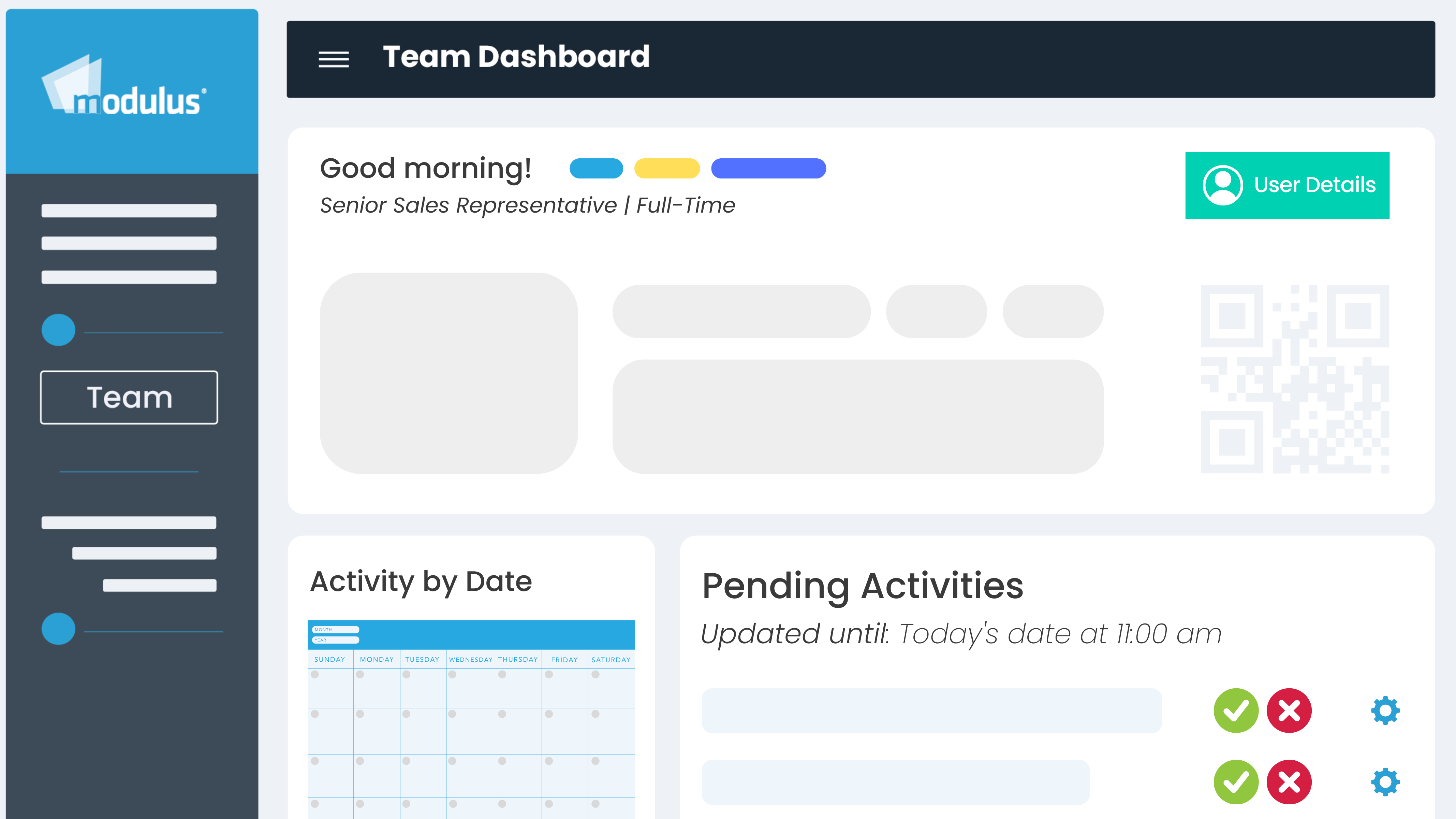
Task: Click the yellow status pill beside greeting
Action: 667,169
